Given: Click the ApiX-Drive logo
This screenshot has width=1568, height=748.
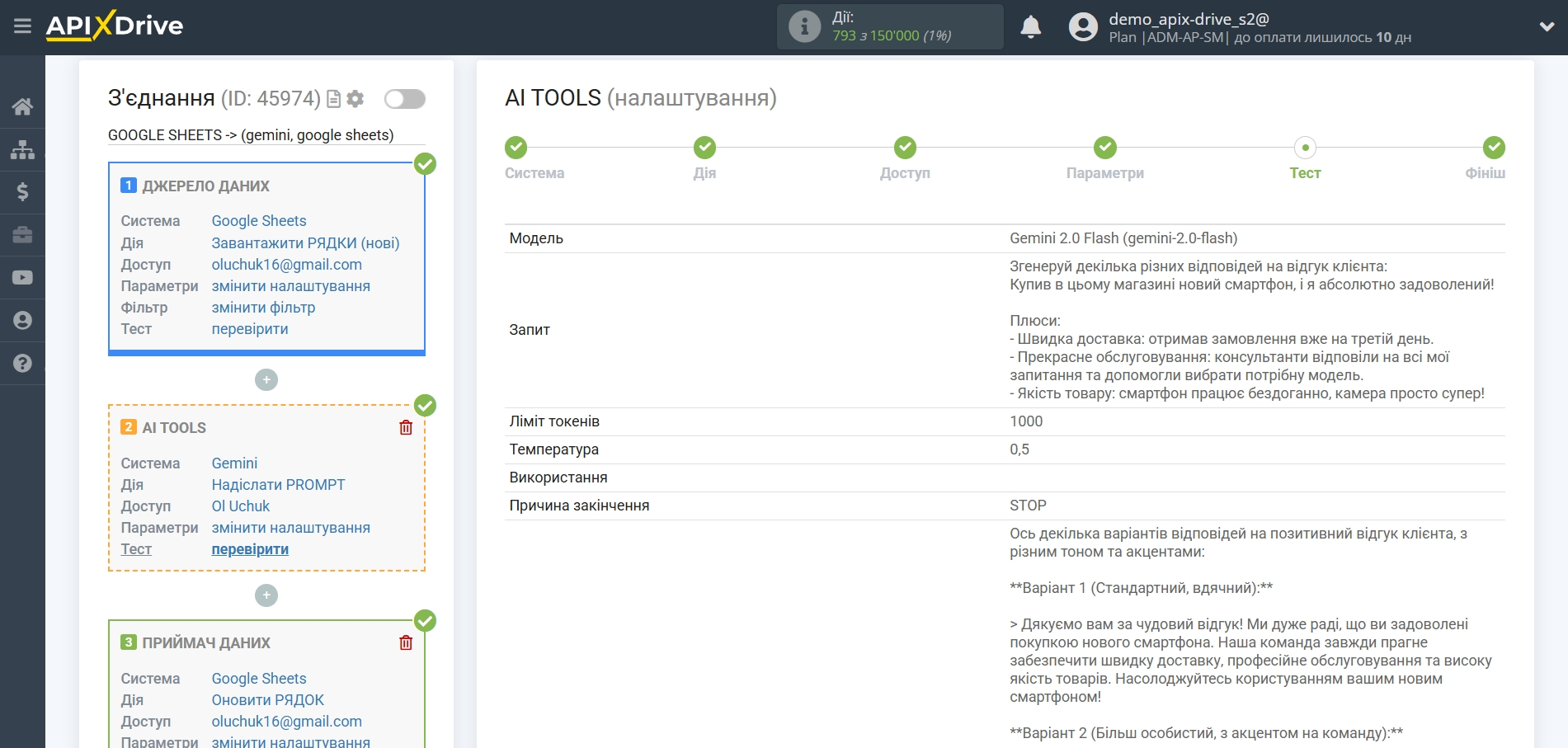Looking at the screenshot, I should coord(115,26).
